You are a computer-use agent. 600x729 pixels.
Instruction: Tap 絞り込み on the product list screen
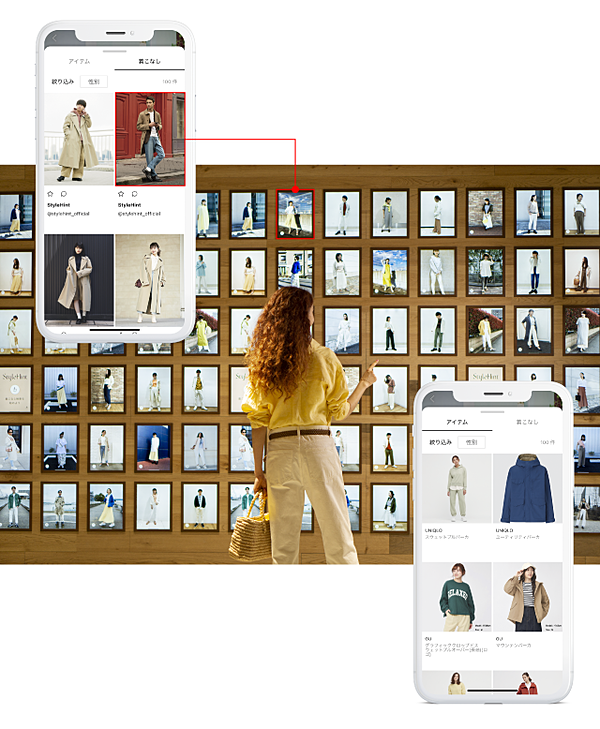(x=441, y=441)
